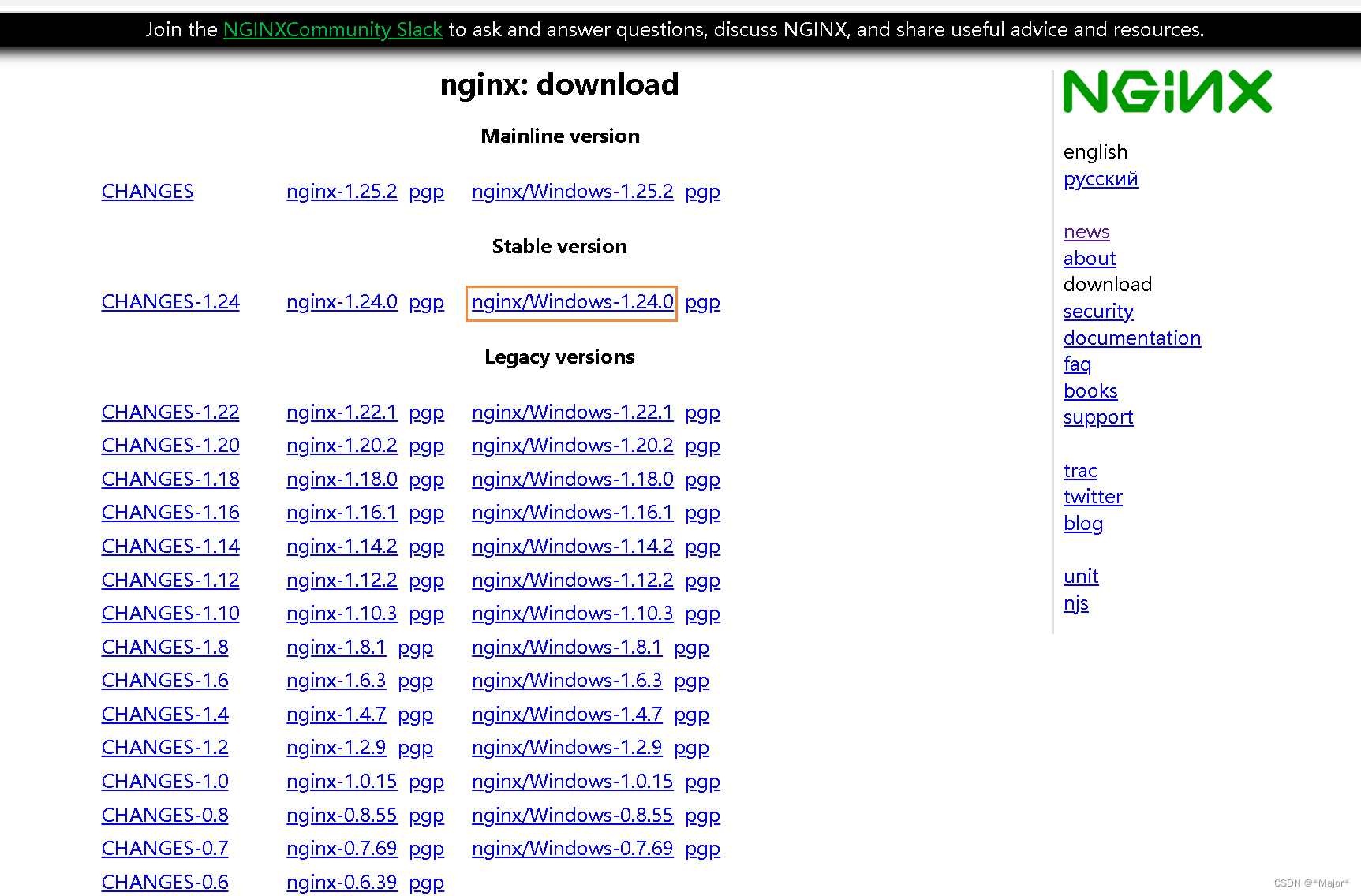Screen dimensions: 1361x896
Task: Open the about page
Action: [x=1090, y=259]
